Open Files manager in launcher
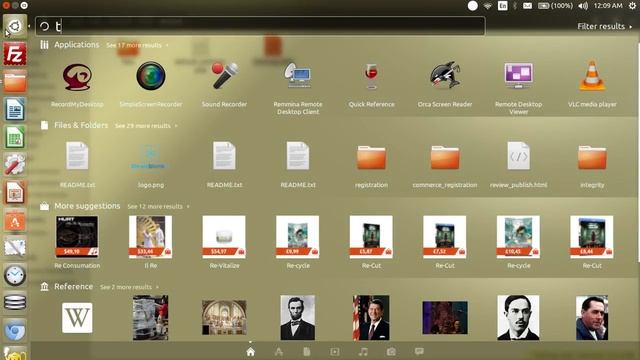640x360 pixels. click(15, 81)
